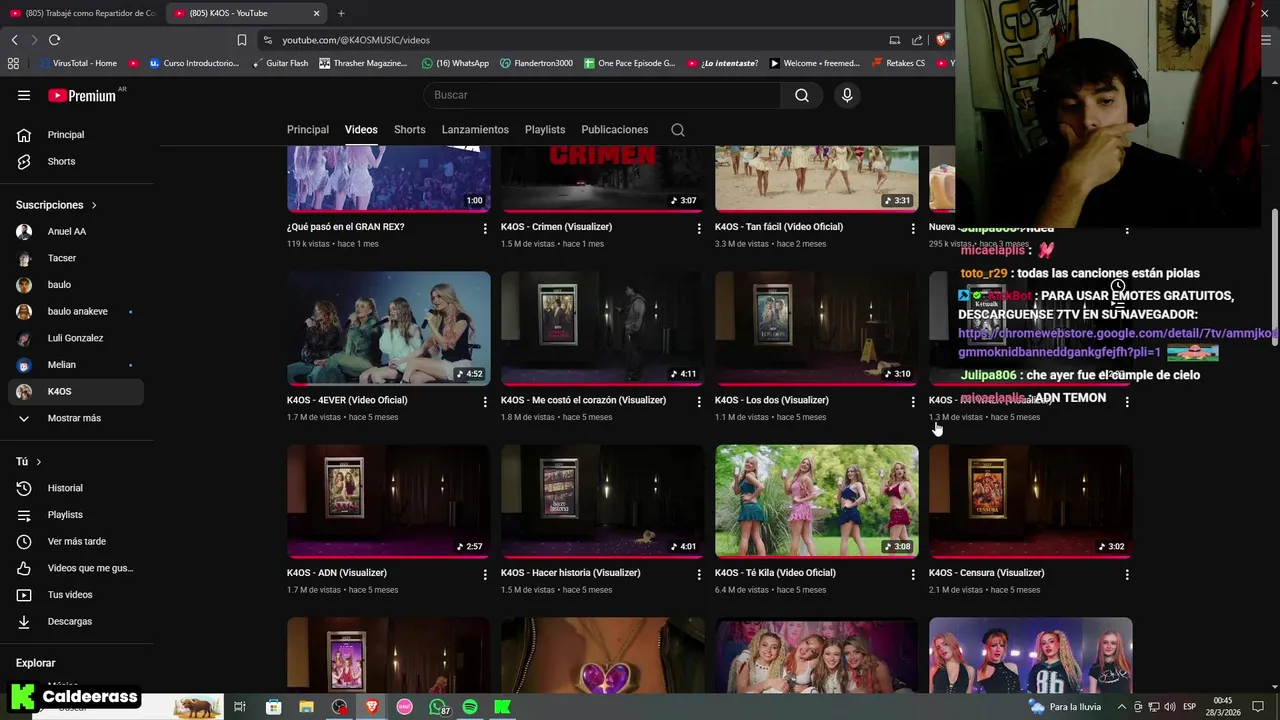Open the Publicaciones tab
Viewport: 1280px width, 720px height.
[615, 130]
